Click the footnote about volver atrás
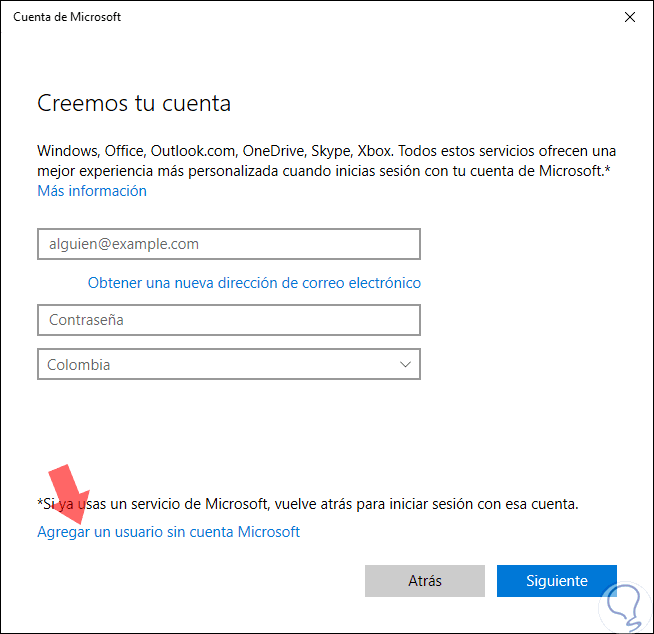 [308, 504]
